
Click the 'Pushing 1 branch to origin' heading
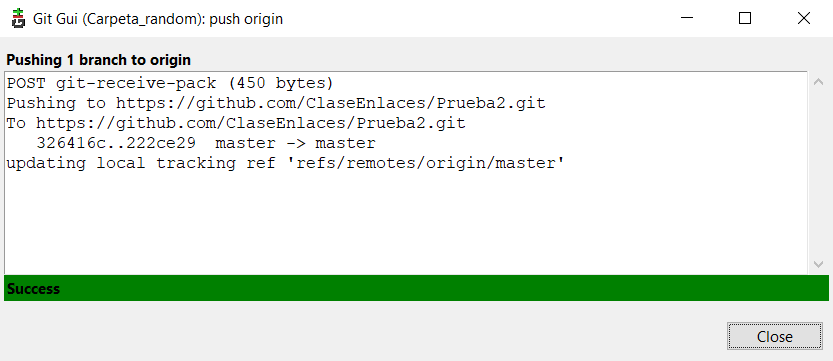tap(98, 59)
